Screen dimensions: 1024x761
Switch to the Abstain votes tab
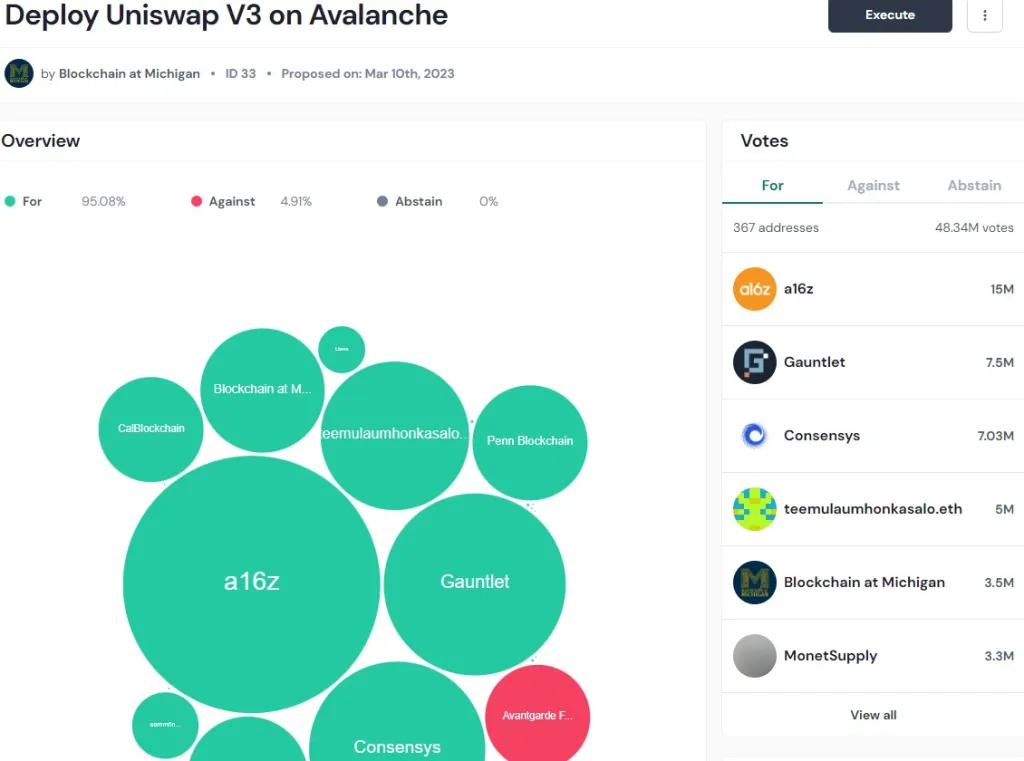coord(974,186)
